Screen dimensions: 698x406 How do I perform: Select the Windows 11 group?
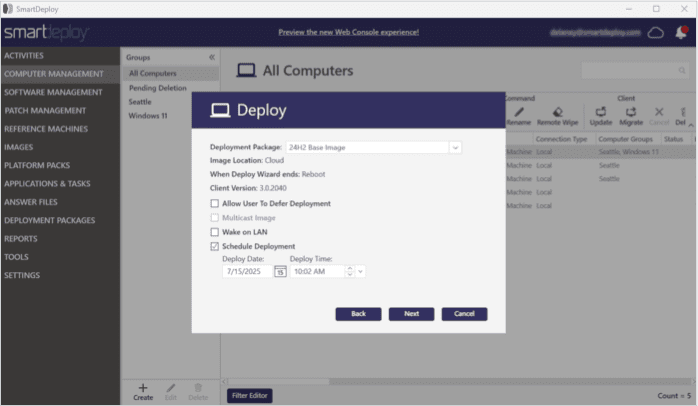pyautogui.click(x=148, y=116)
